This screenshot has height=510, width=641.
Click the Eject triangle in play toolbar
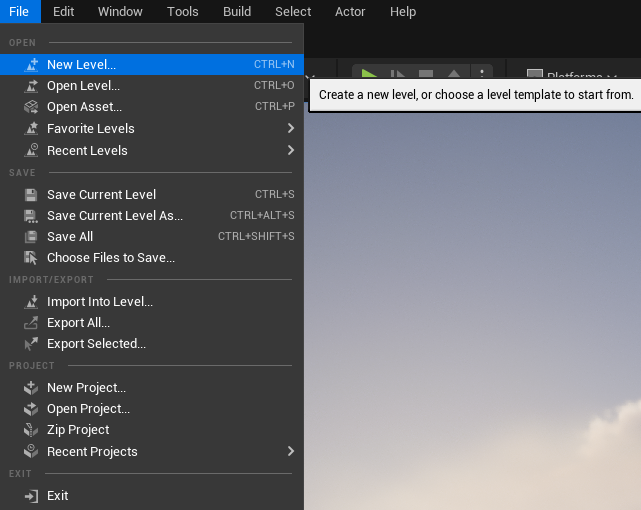(454, 74)
